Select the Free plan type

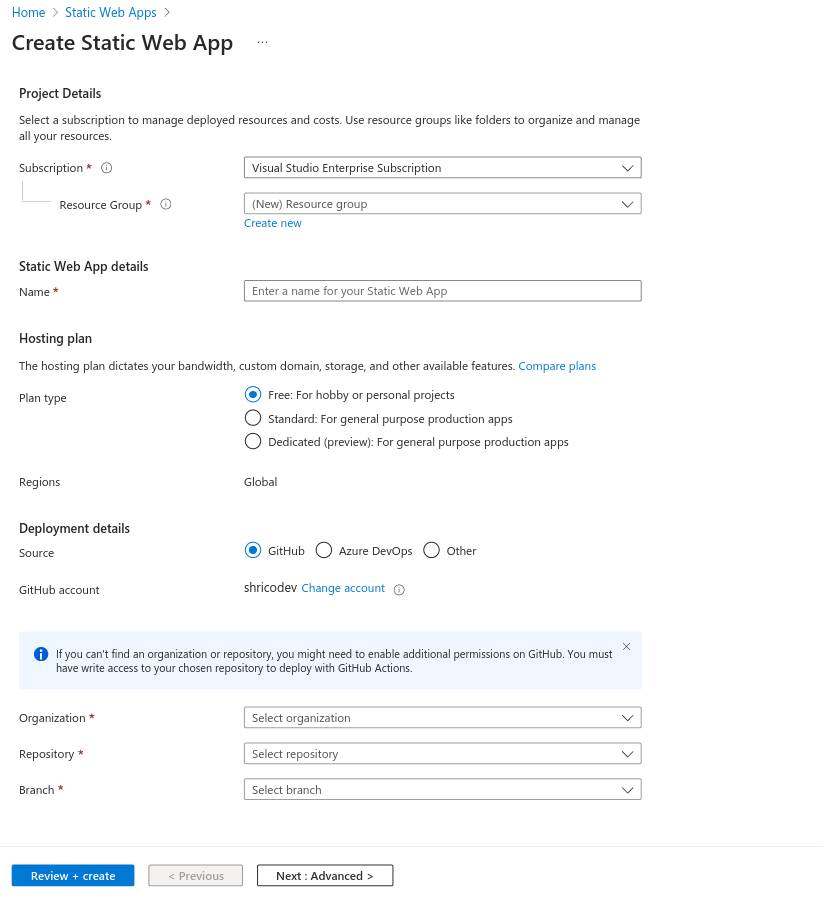pos(253,394)
